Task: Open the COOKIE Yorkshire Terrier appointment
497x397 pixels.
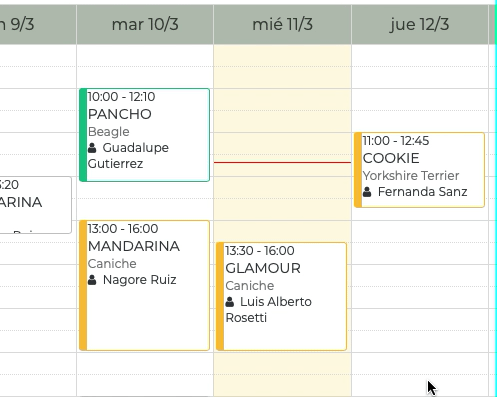Action: 419,170
